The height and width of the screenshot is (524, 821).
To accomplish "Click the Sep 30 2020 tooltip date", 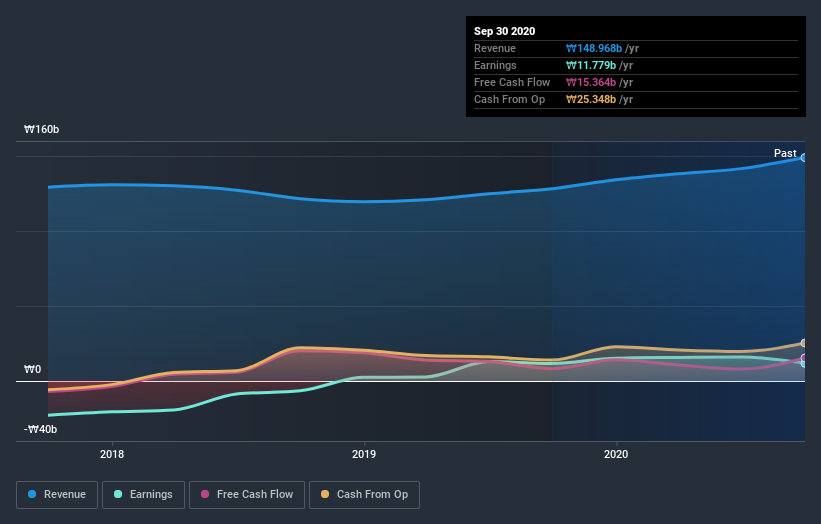I will (x=504, y=31).
